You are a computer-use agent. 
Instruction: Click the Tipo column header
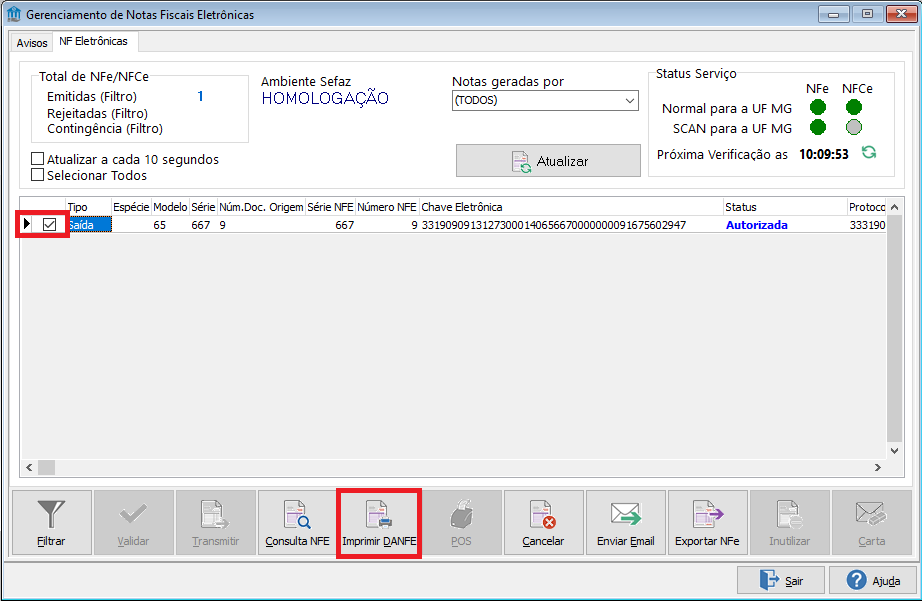pos(88,207)
